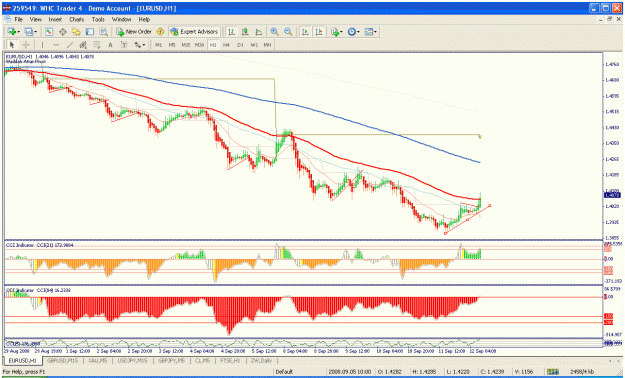Switch chart to M5 timeframe
This screenshot has height=378, width=625.
(172, 45)
